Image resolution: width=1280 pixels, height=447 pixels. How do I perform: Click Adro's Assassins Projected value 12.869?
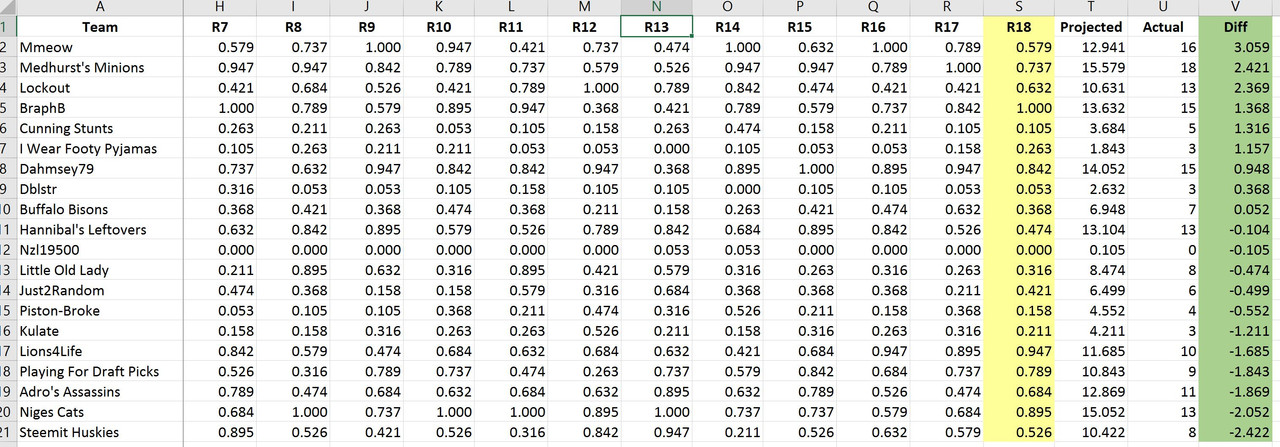[1090, 392]
